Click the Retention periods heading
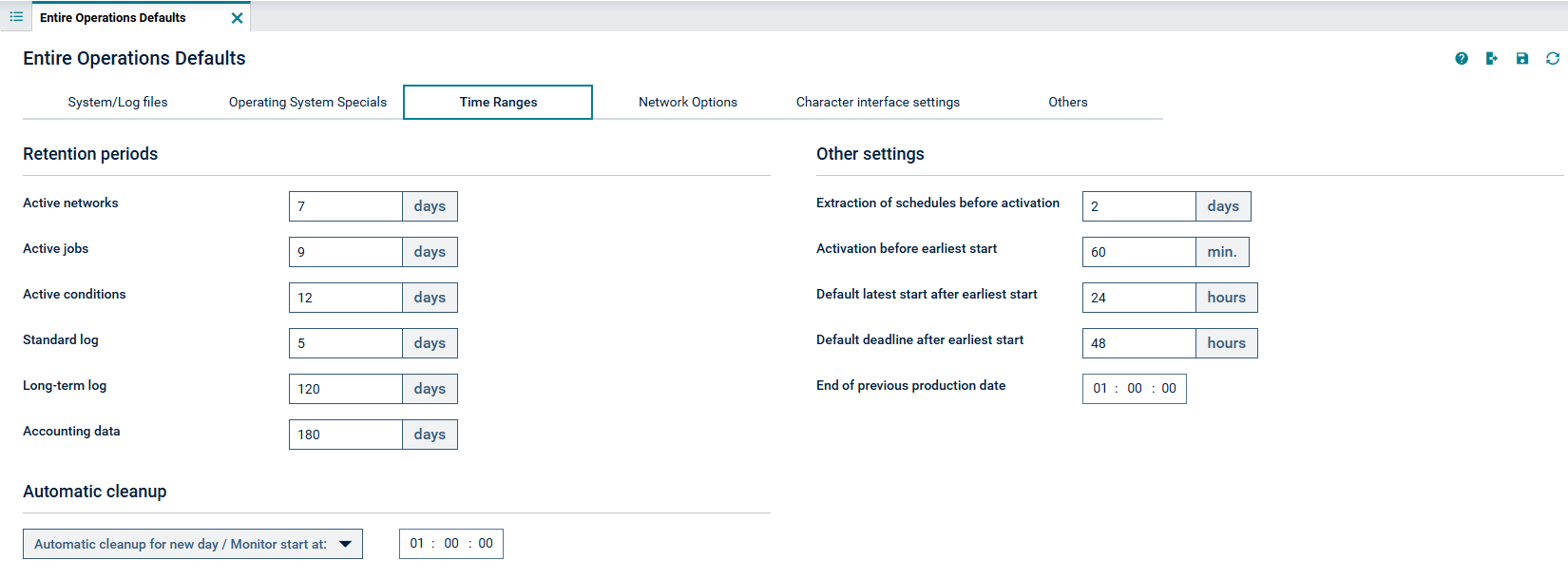The height and width of the screenshot is (580, 1568). (x=90, y=154)
